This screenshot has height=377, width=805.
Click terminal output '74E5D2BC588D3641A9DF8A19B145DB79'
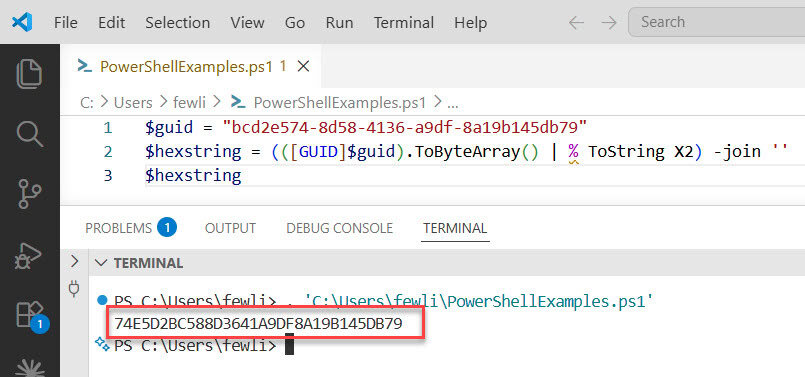tap(258, 324)
